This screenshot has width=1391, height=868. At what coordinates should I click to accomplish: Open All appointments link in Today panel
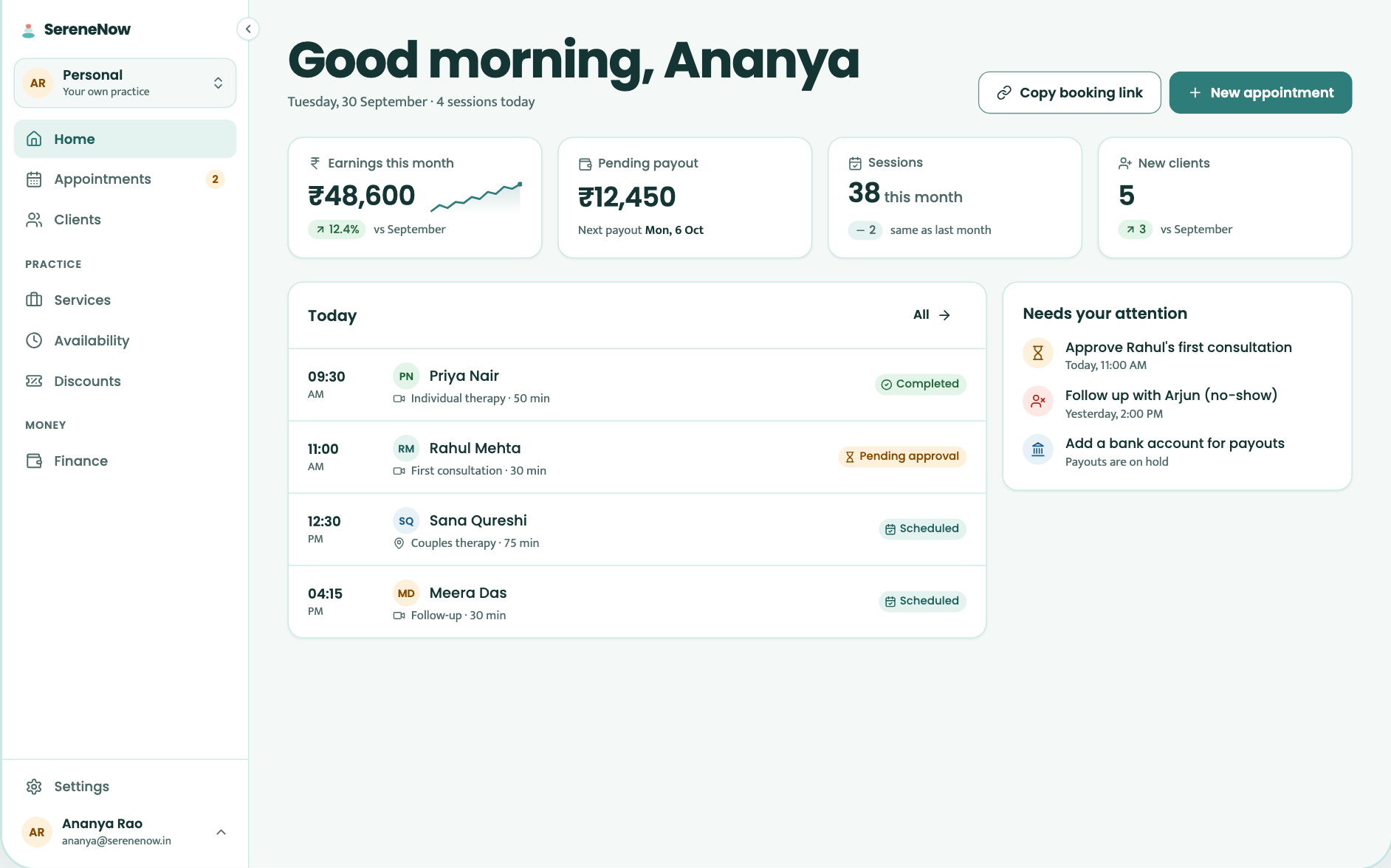(x=932, y=315)
